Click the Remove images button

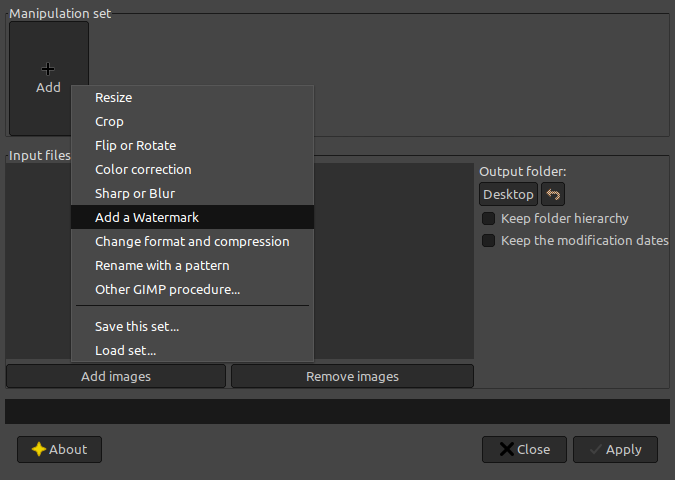pos(352,376)
